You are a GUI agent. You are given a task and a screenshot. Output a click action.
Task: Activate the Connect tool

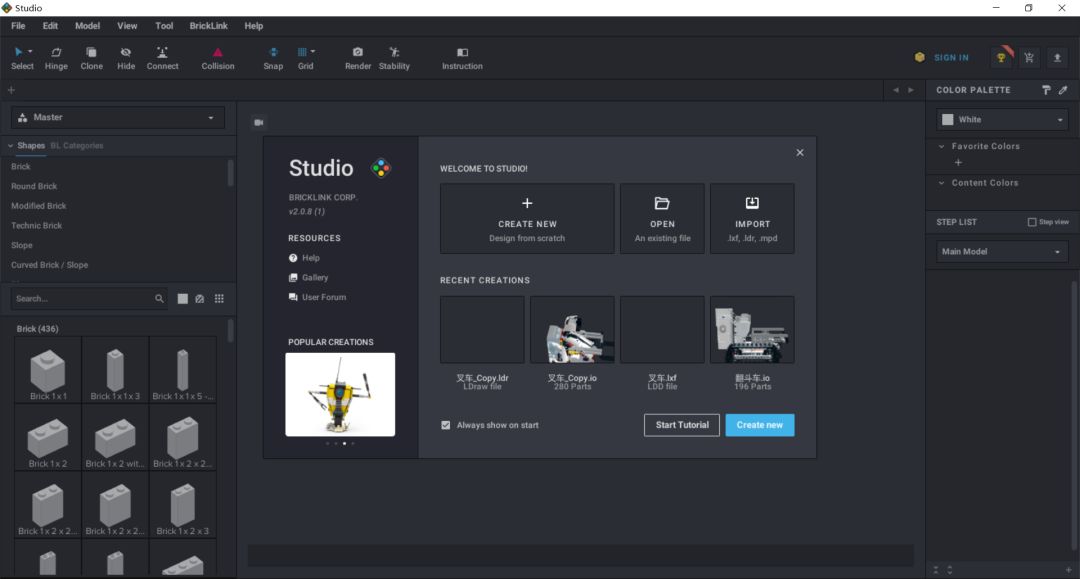(x=162, y=59)
